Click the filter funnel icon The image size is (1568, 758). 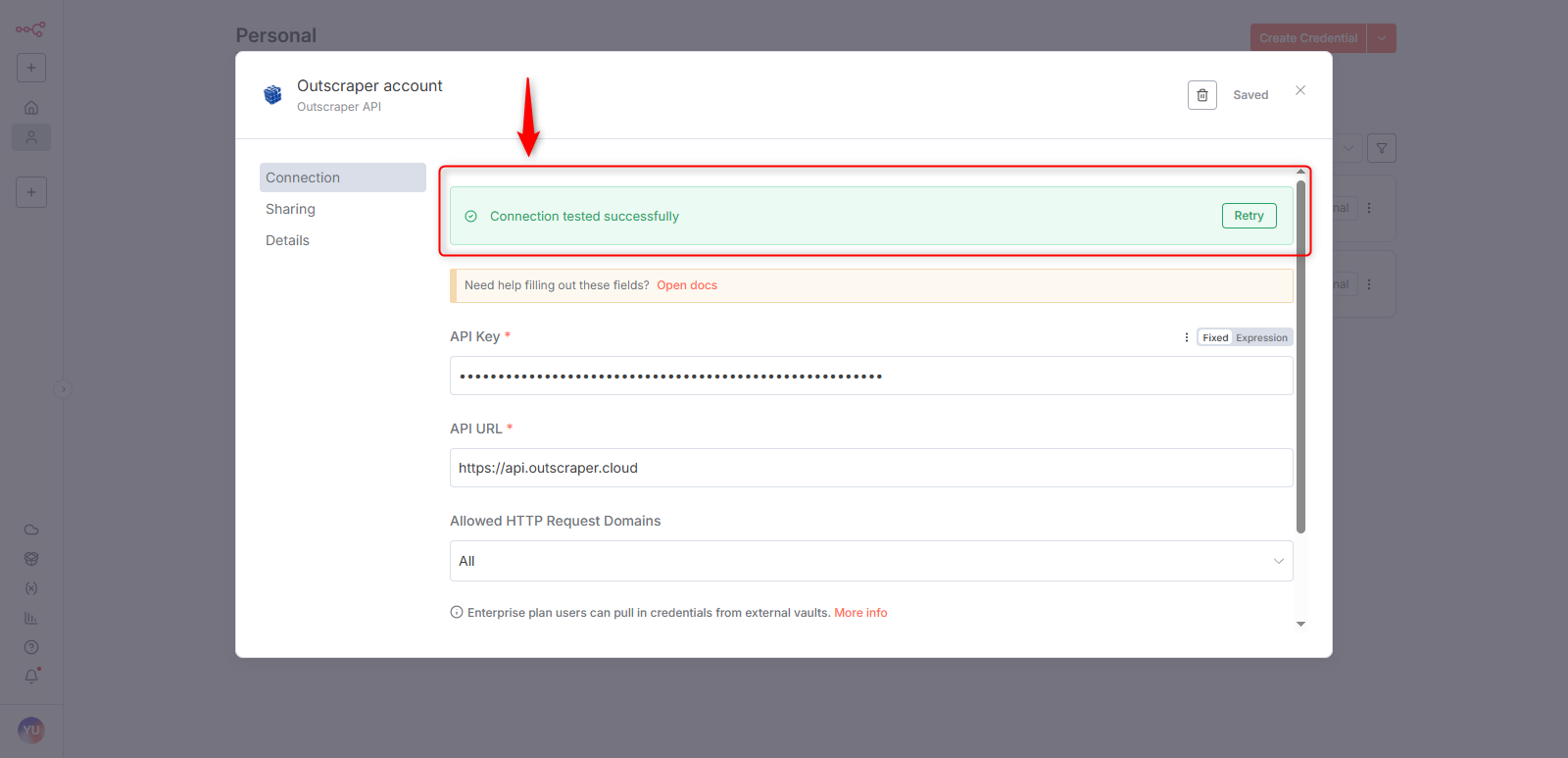point(1381,148)
